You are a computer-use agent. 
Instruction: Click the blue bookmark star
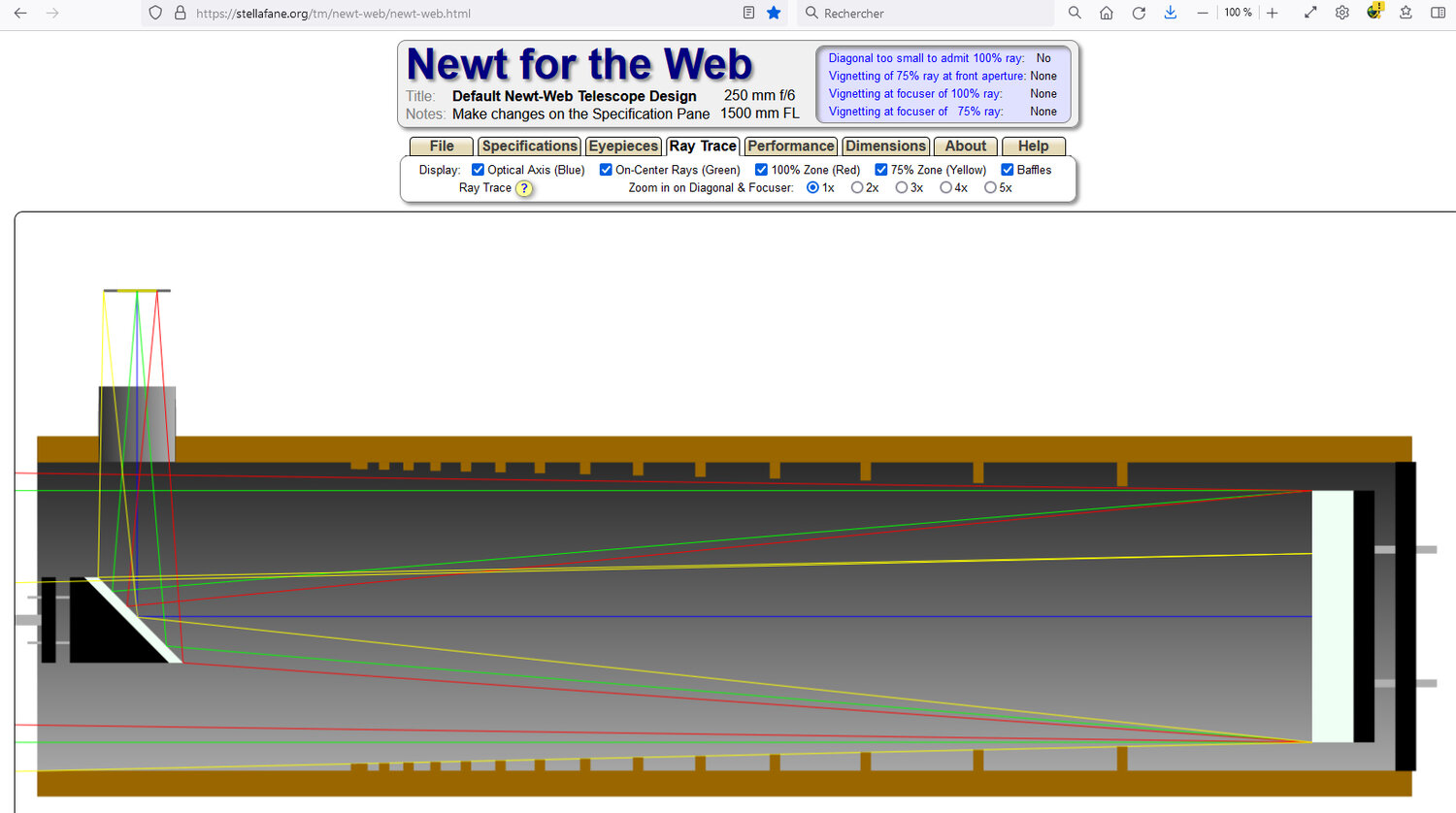774,13
